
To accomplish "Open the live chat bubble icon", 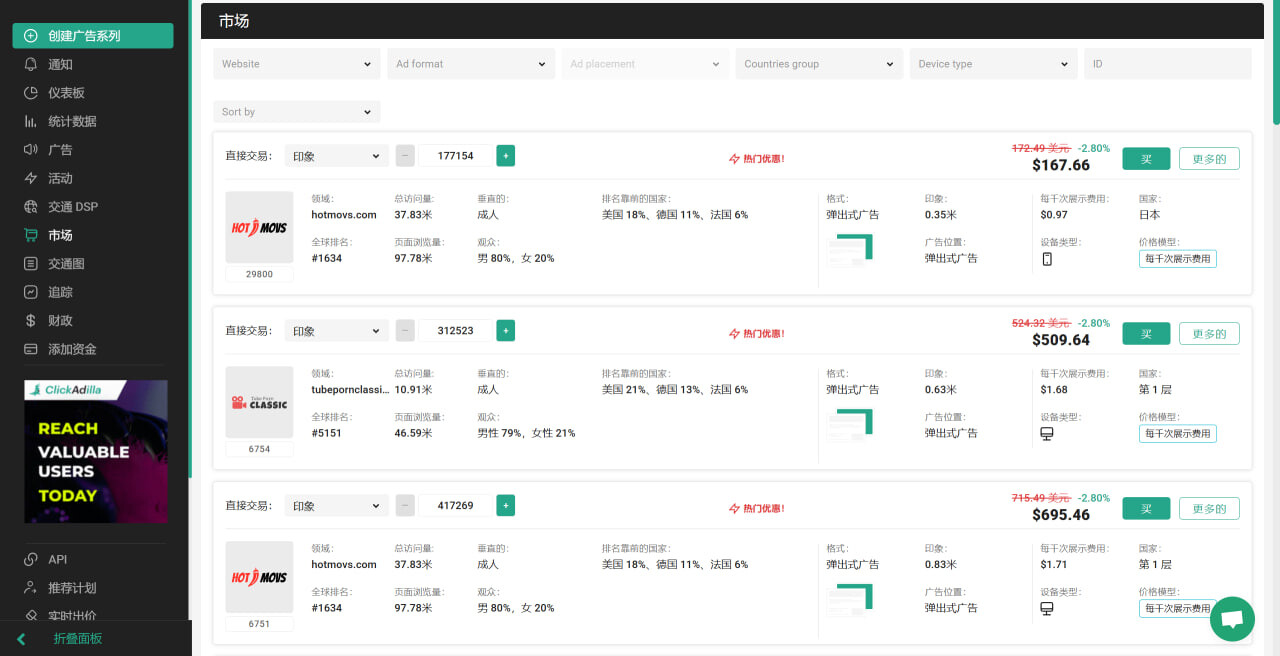I will 1232,619.
